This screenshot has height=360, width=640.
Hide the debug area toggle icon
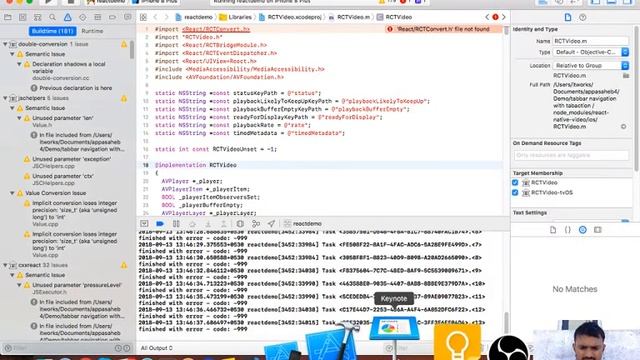144,224
